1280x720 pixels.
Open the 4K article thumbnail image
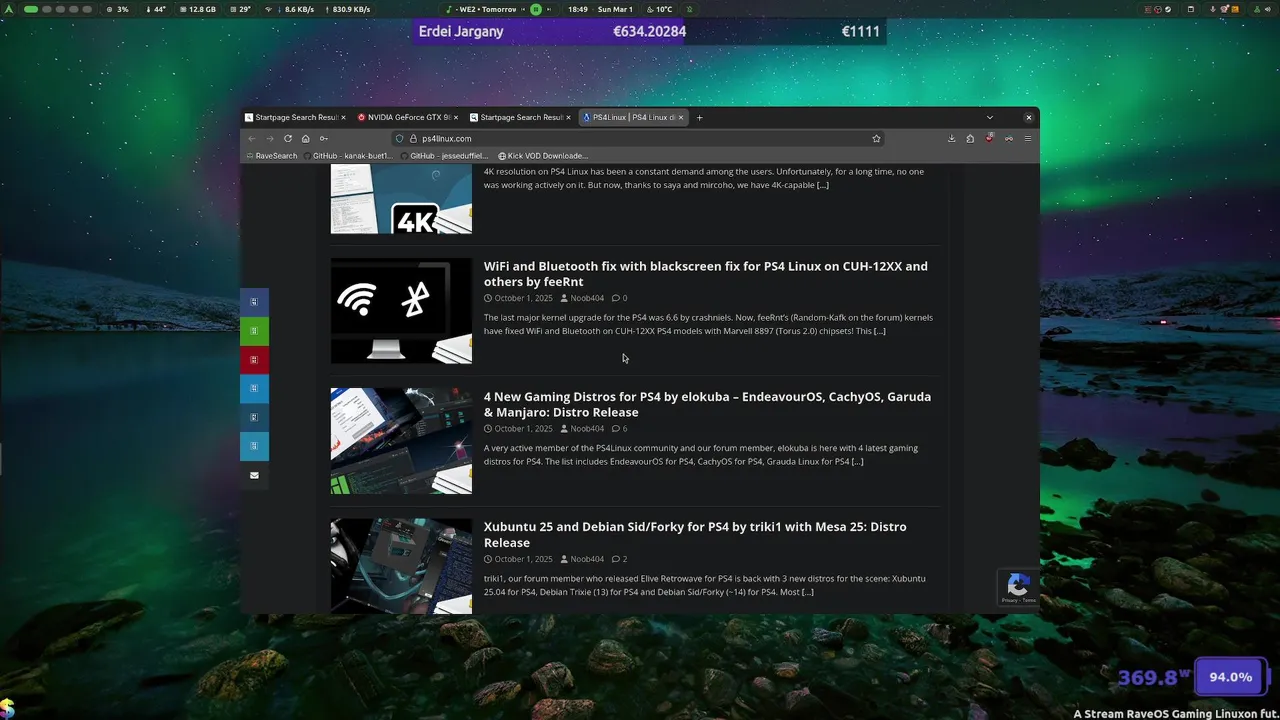(401, 199)
